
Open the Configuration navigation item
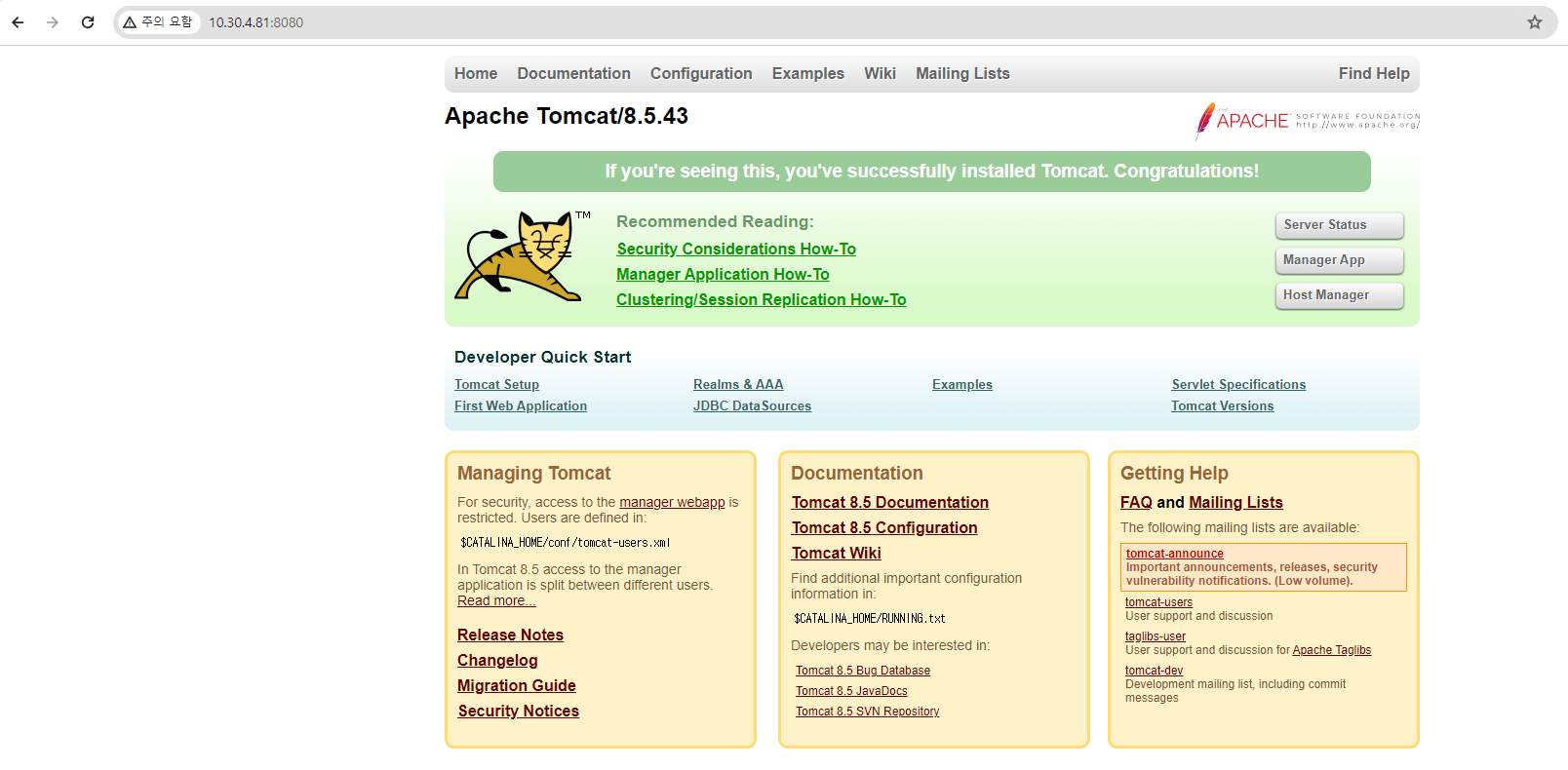[x=701, y=74]
